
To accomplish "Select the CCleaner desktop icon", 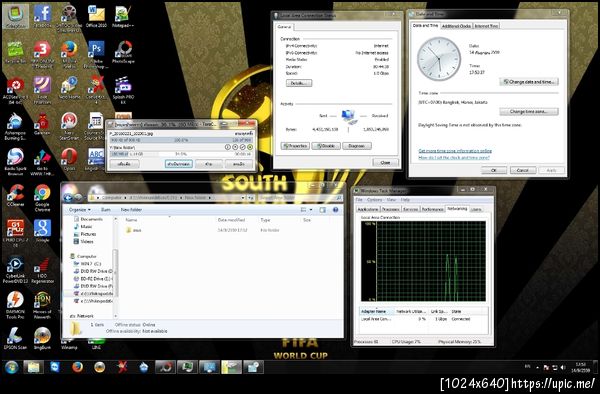I will click(15, 195).
